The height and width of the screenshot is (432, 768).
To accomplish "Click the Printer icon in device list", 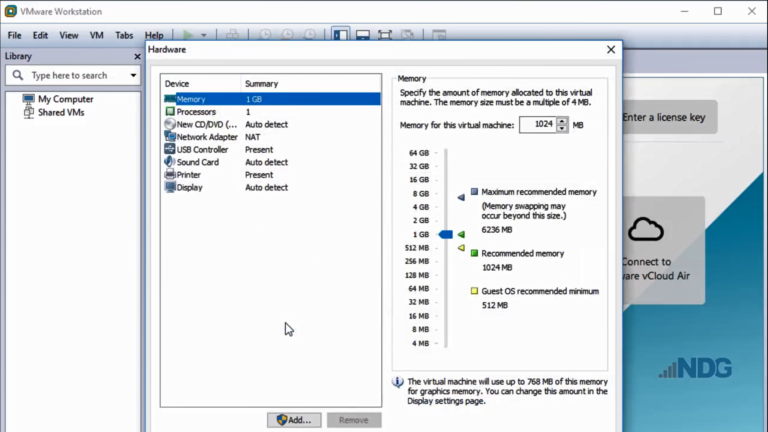I will [170, 174].
